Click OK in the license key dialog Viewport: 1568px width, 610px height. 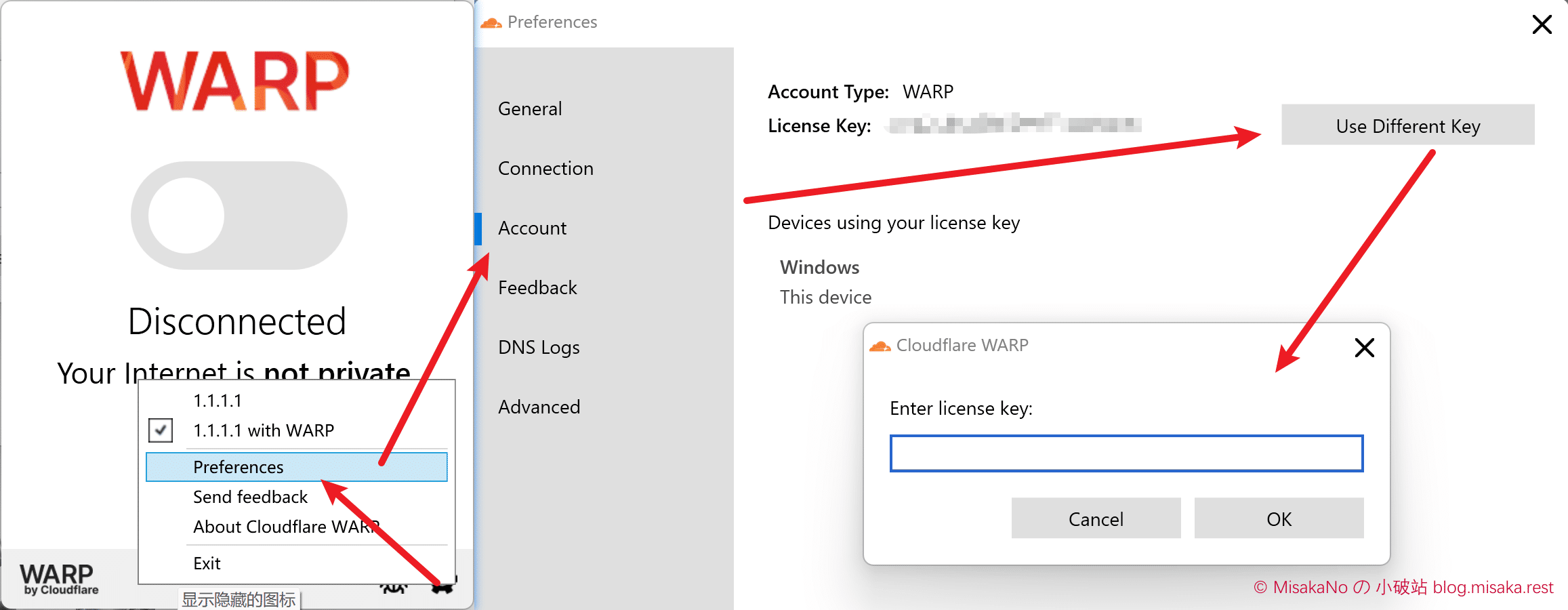point(1279,518)
